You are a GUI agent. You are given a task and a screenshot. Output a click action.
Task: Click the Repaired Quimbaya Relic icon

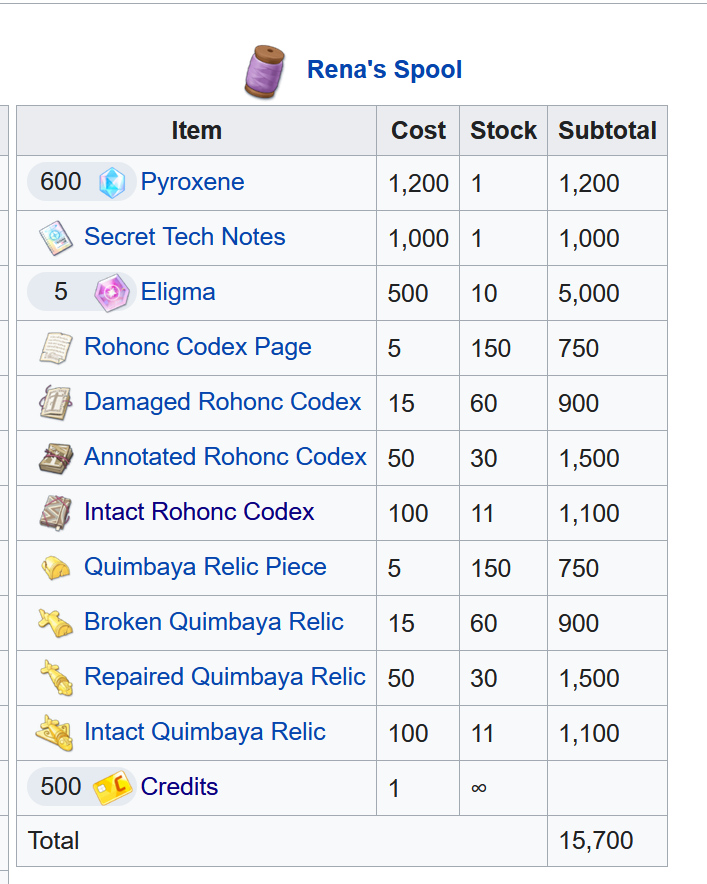coord(56,678)
